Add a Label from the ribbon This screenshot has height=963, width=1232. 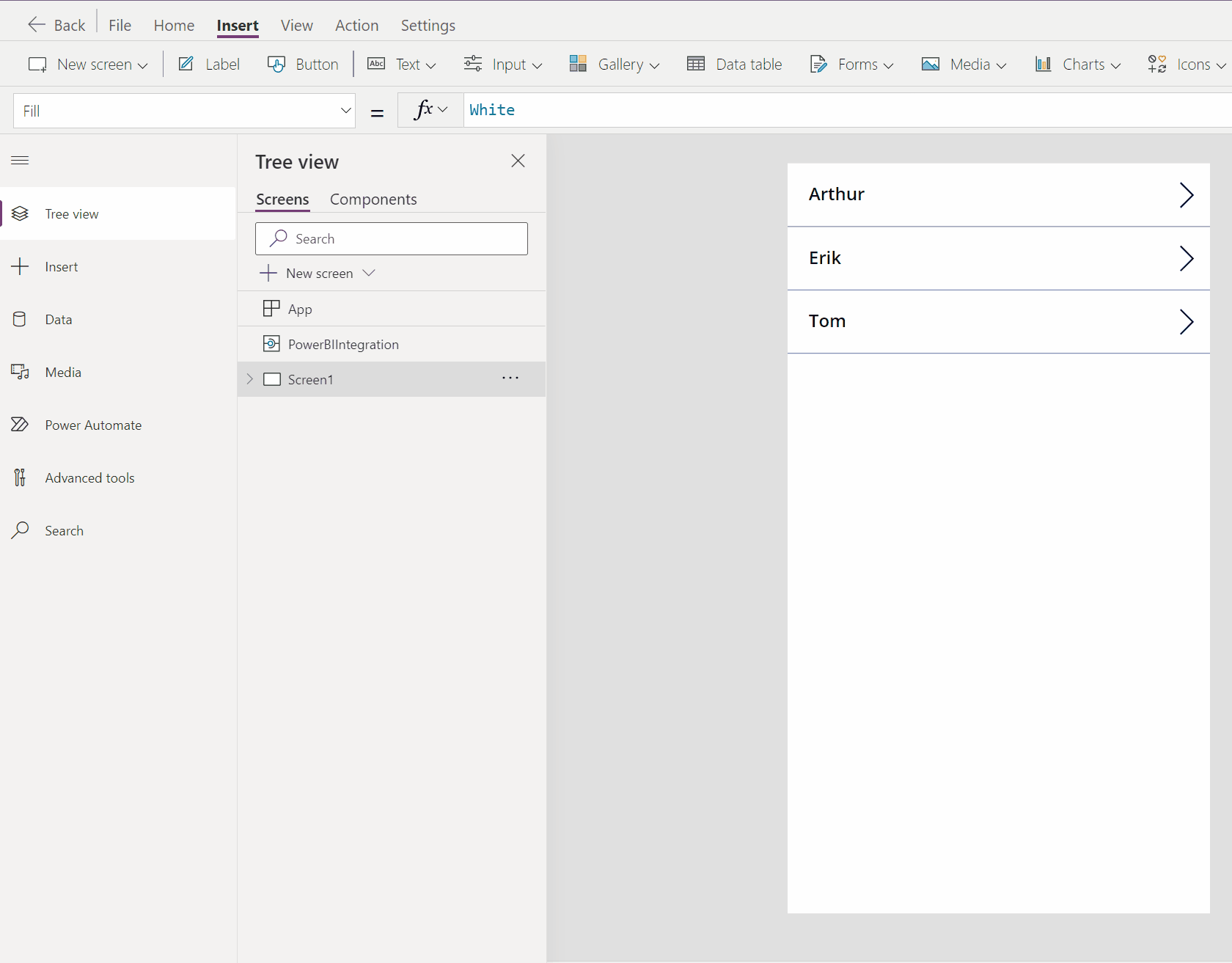click(209, 65)
